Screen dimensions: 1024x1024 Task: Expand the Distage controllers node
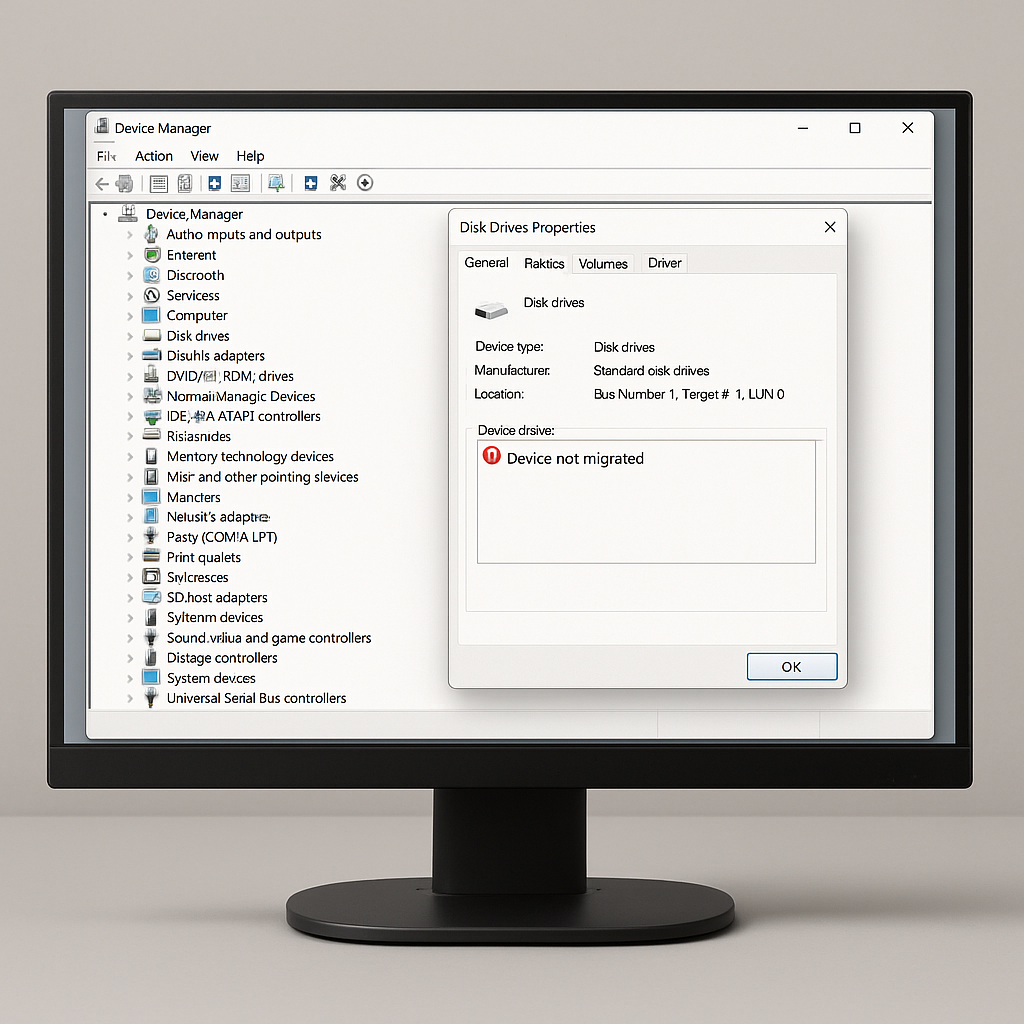pos(130,658)
